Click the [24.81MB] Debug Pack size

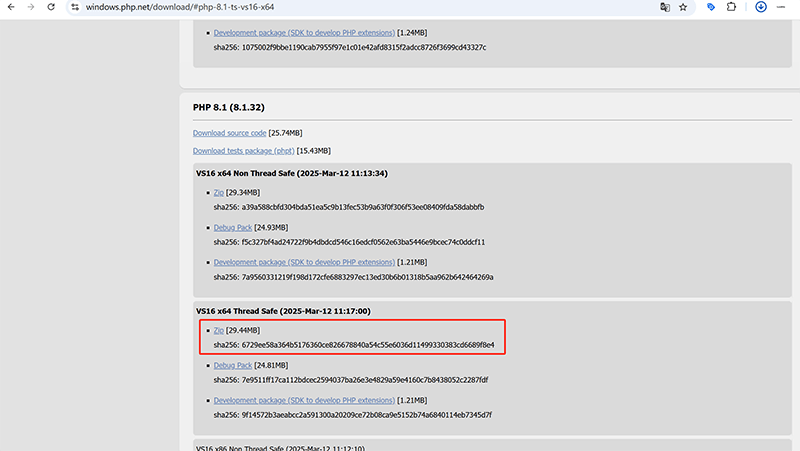pos(271,365)
